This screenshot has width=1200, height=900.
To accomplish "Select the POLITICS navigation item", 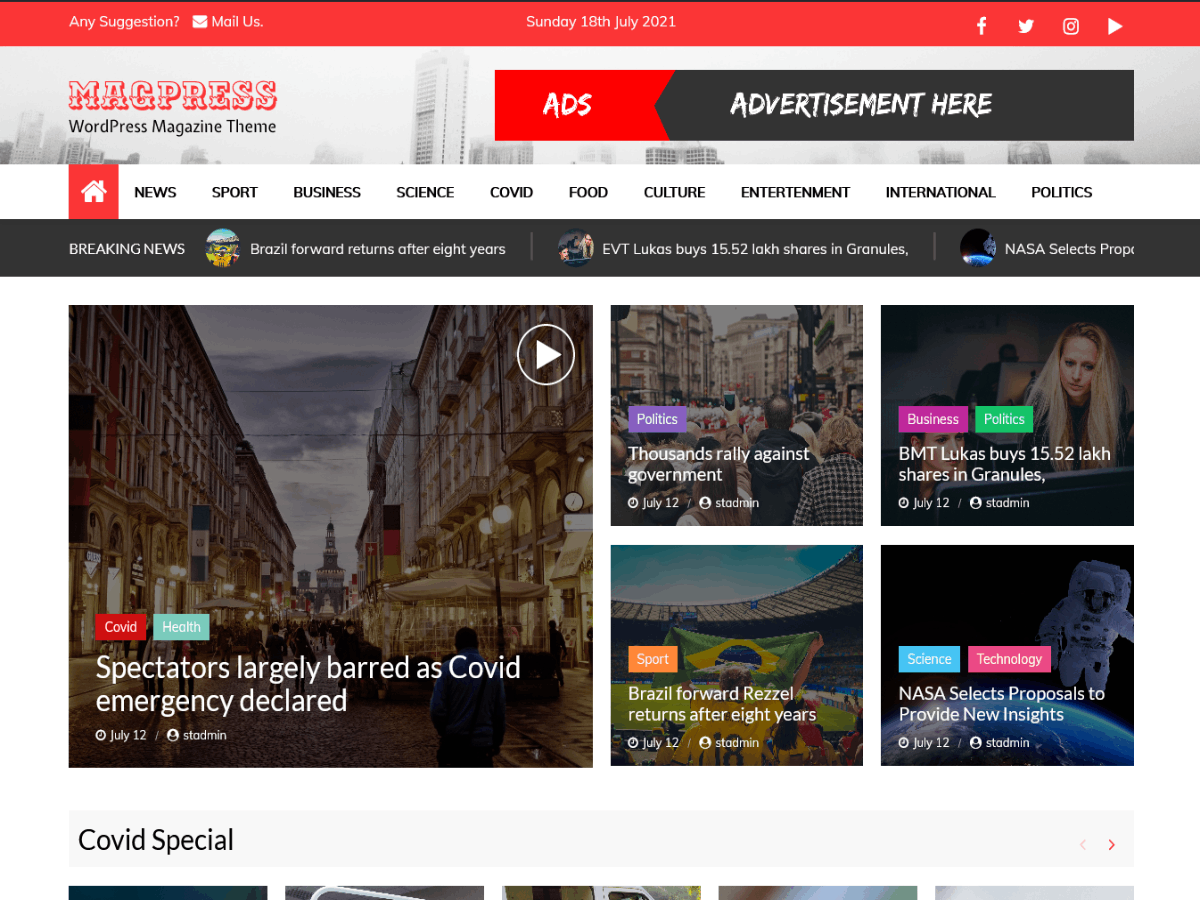I will [1061, 192].
